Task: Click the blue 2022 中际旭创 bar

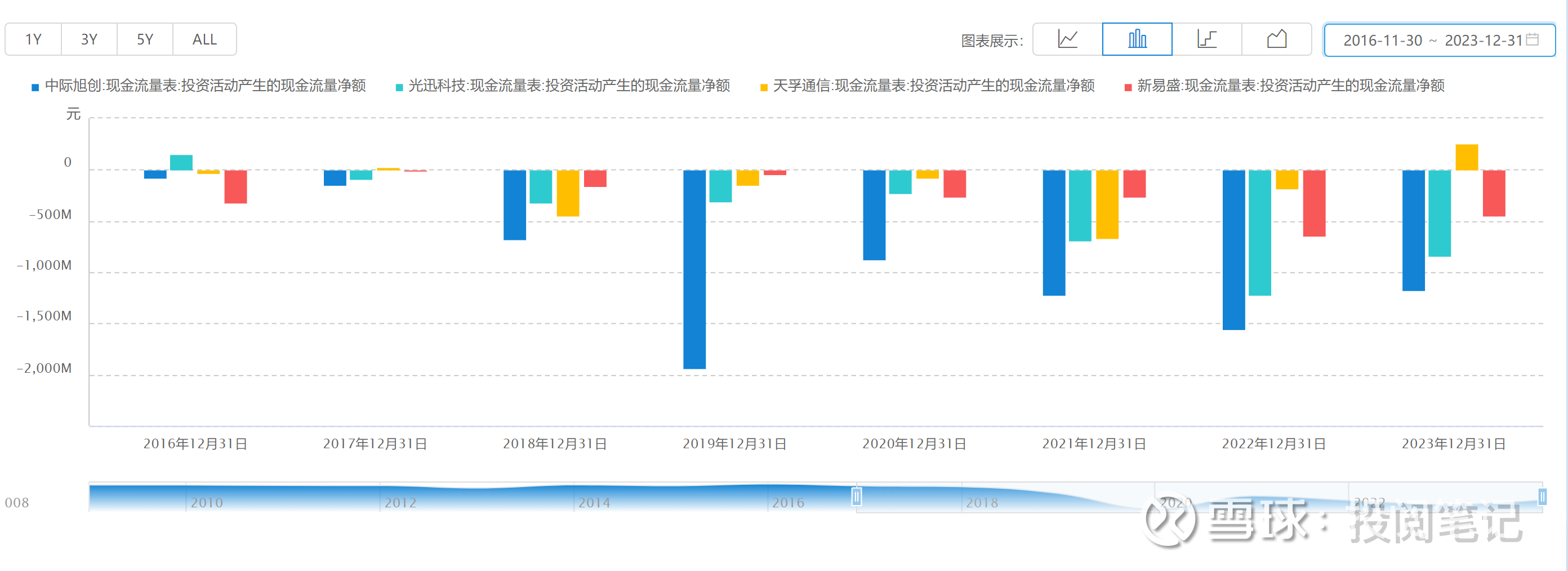Action: [x=1234, y=249]
